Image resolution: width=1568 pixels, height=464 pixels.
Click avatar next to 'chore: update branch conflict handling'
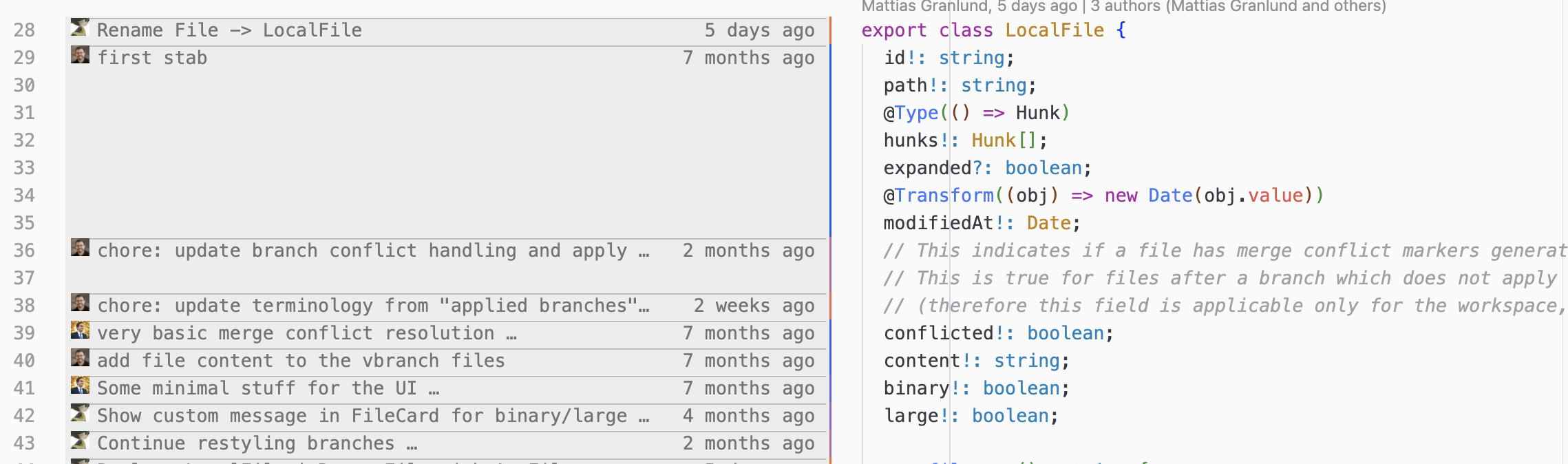click(x=80, y=248)
